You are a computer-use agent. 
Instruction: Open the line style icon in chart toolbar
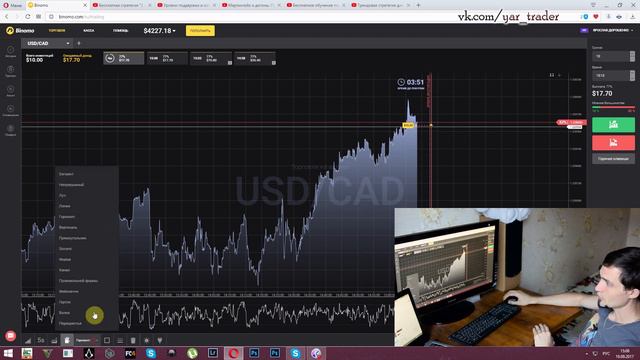click(120, 340)
